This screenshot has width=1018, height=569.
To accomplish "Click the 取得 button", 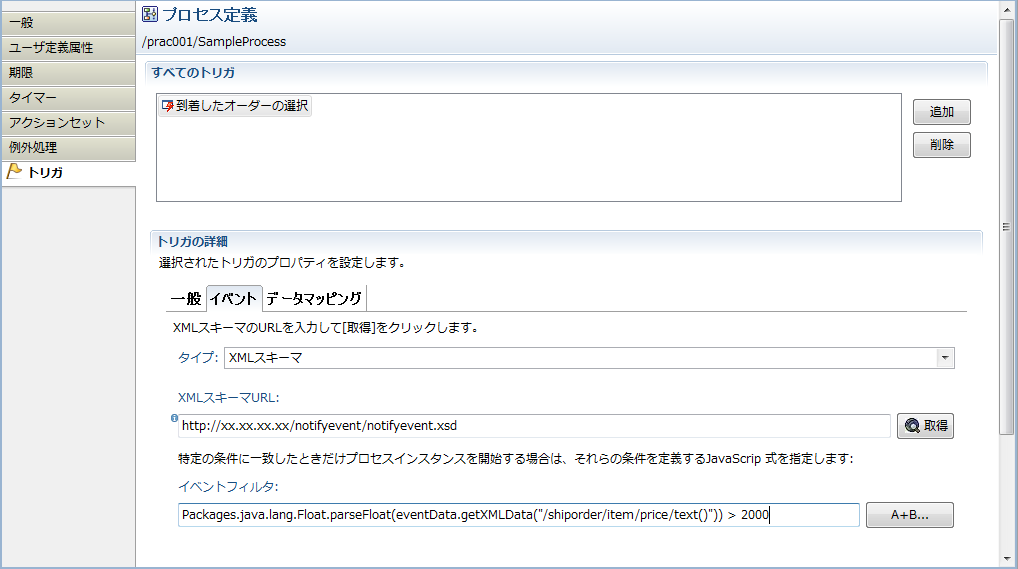I will click(x=925, y=426).
